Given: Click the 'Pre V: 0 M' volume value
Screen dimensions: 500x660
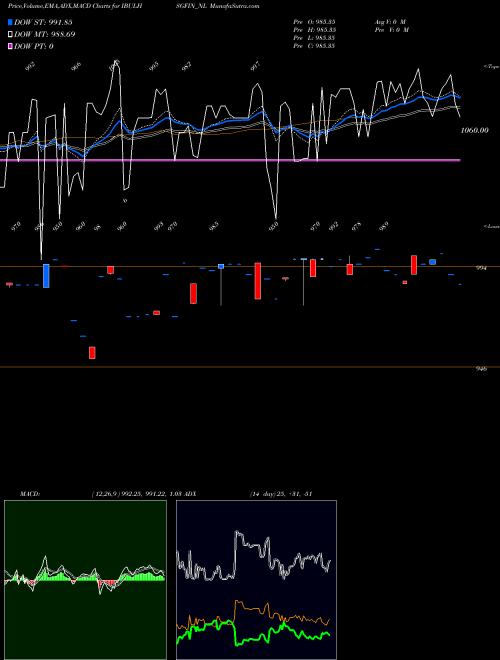Looking at the screenshot, I should pyautogui.click(x=393, y=30).
